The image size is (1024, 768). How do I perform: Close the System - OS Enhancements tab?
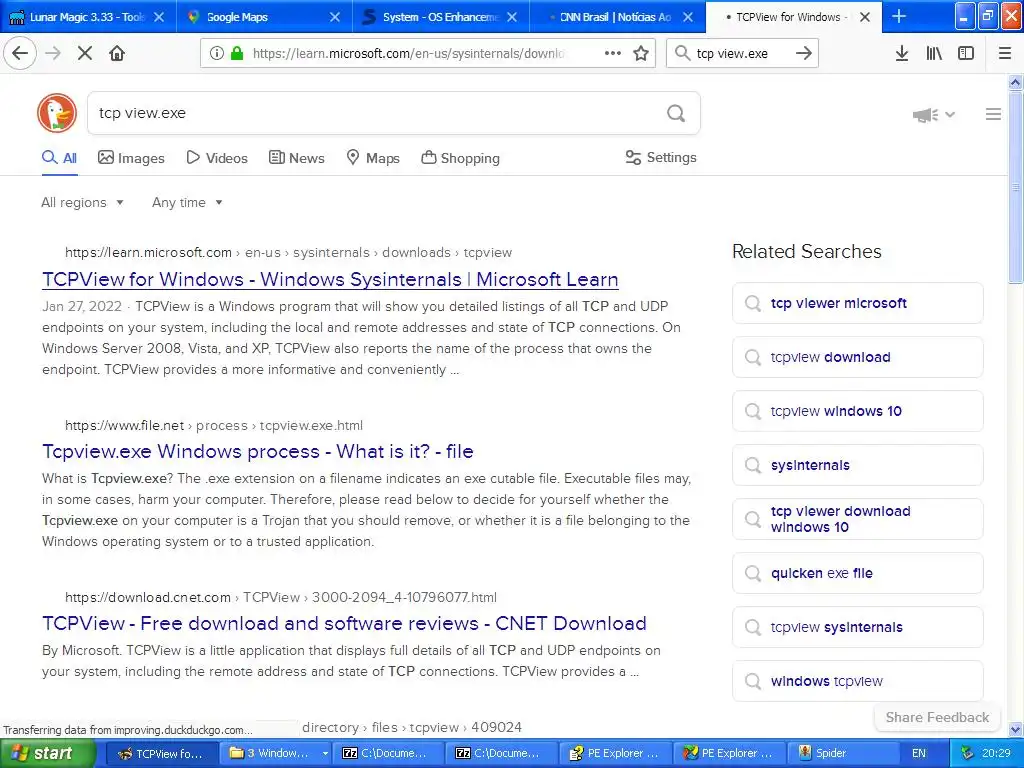[x=512, y=17]
